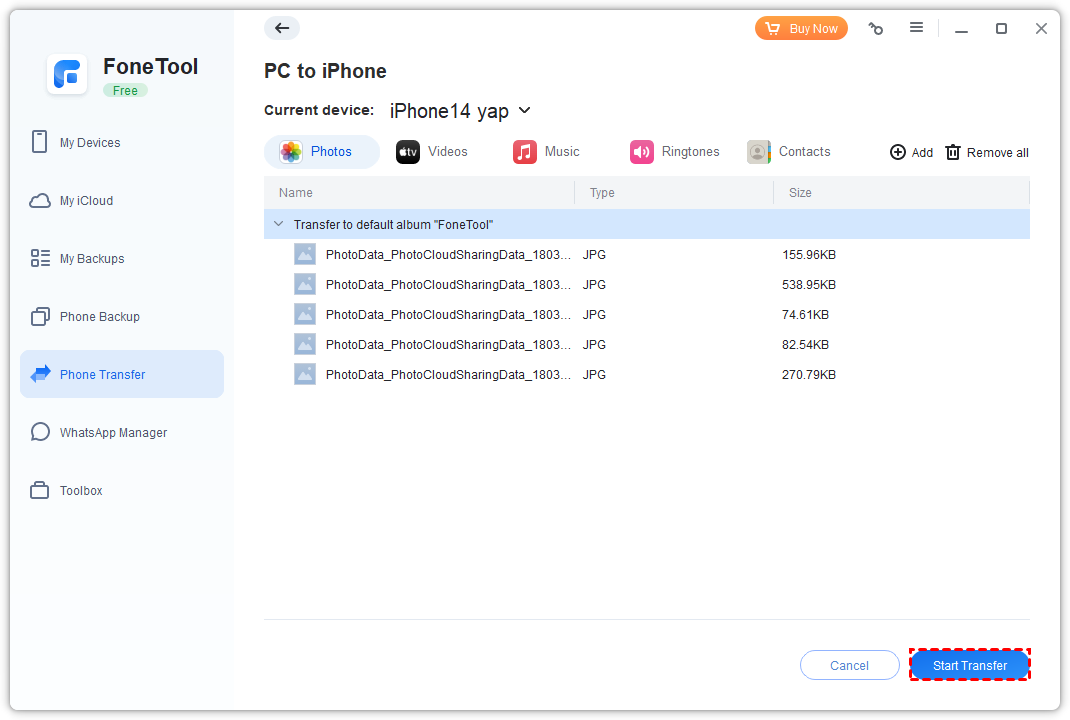Image resolution: width=1070 pixels, height=720 pixels.
Task: Open the Toolbox section
Action: click(81, 491)
